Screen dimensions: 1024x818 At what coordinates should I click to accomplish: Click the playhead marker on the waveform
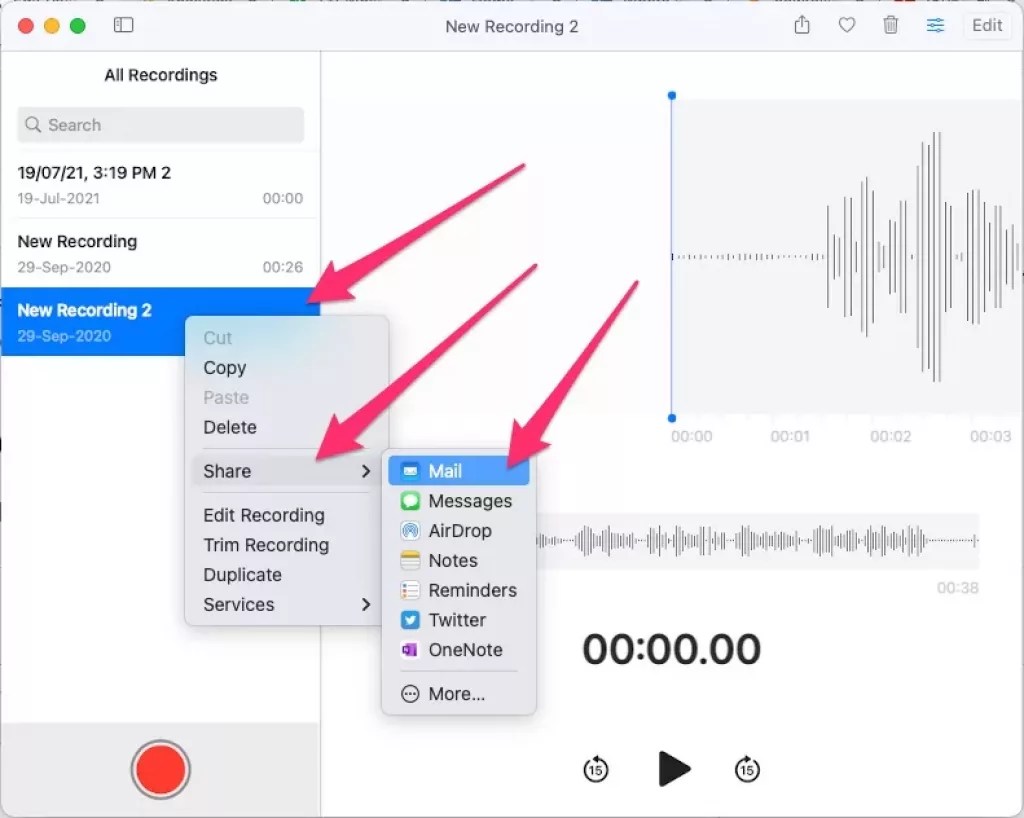coord(671,95)
